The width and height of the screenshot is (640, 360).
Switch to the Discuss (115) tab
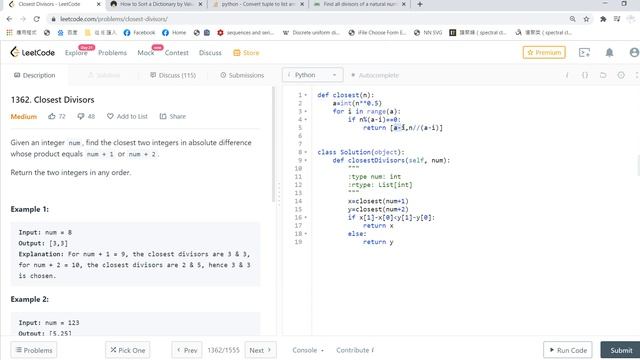pyautogui.click(x=173, y=75)
